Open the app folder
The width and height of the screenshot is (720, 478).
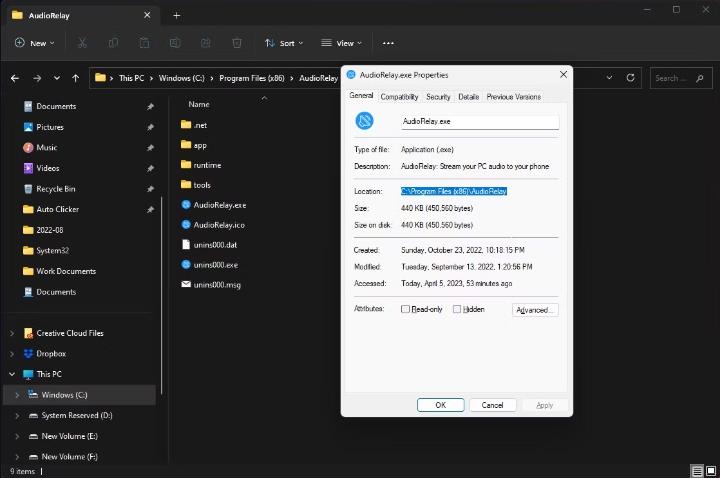tap(194, 145)
